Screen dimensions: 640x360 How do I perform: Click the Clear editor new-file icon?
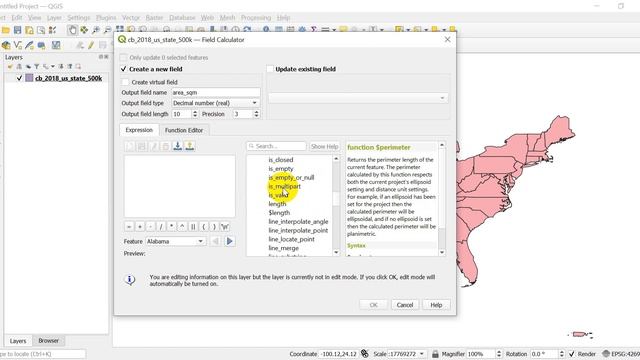[130, 146]
